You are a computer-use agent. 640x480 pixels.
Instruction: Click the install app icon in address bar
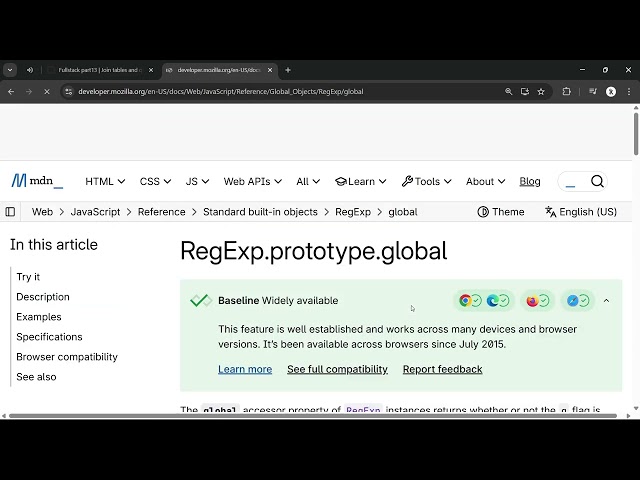click(524, 91)
